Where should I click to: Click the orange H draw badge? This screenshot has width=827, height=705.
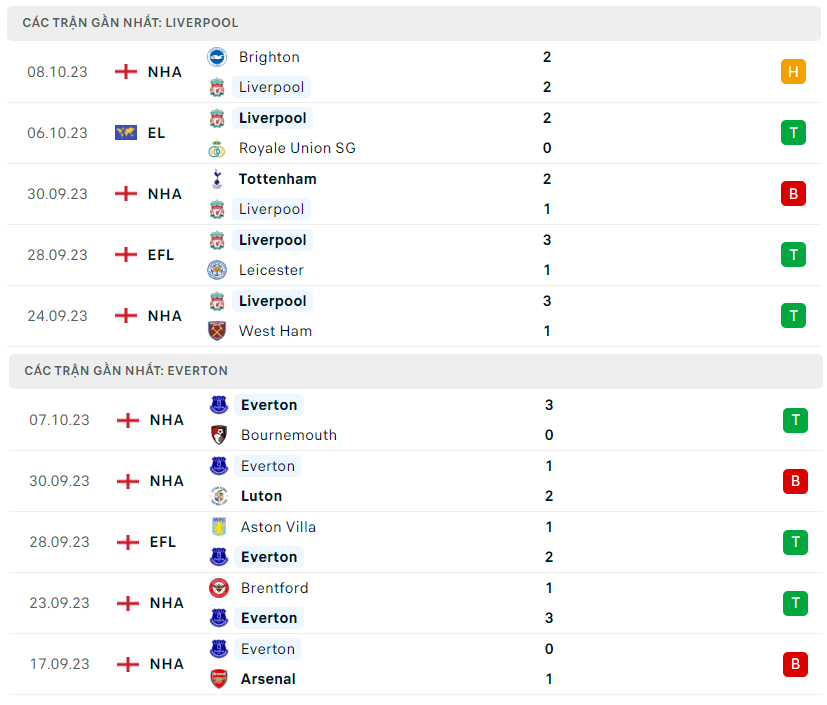pyautogui.click(x=793, y=72)
